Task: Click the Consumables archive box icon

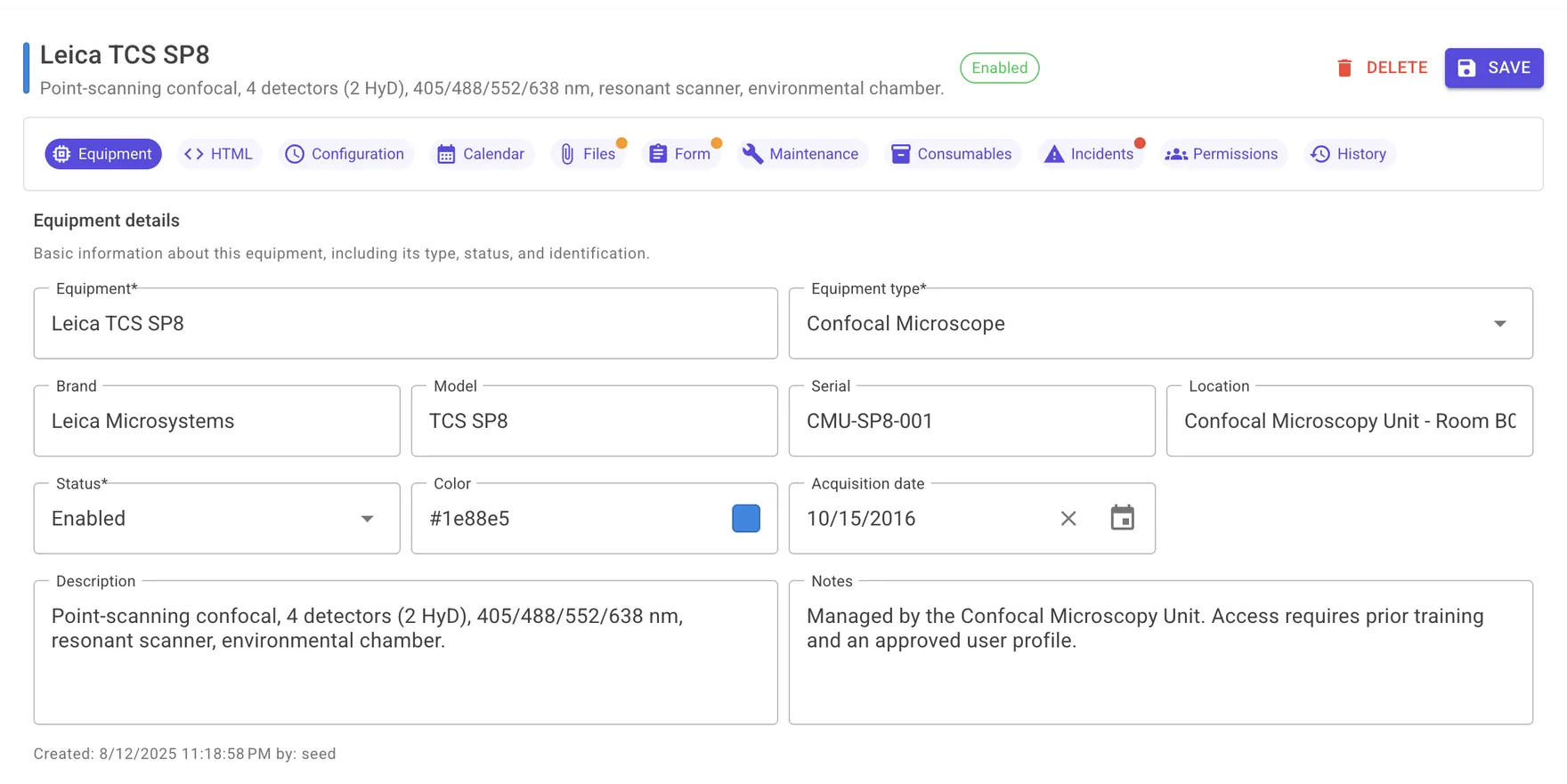Action: click(900, 154)
